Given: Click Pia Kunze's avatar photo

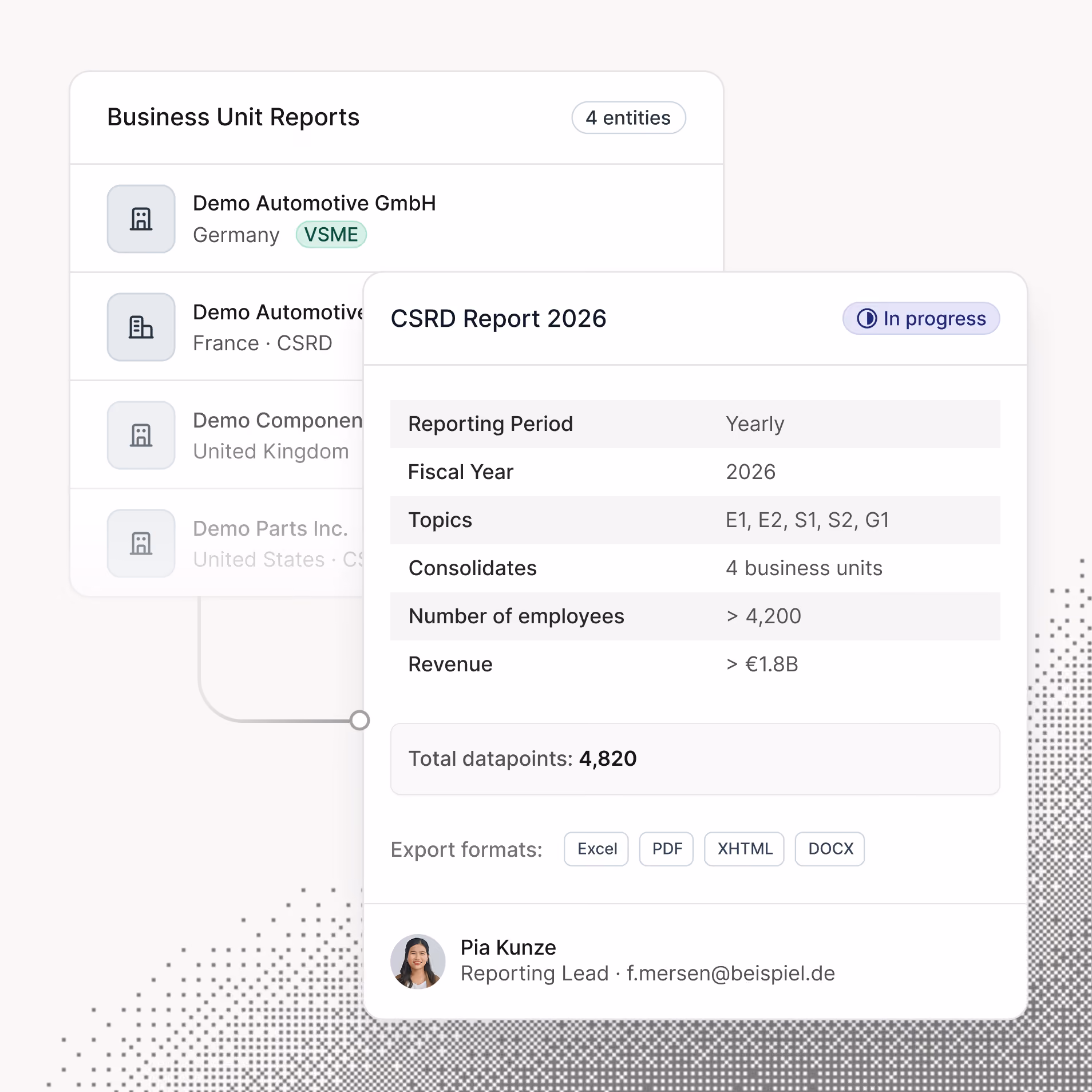Looking at the screenshot, I should [418, 962].
